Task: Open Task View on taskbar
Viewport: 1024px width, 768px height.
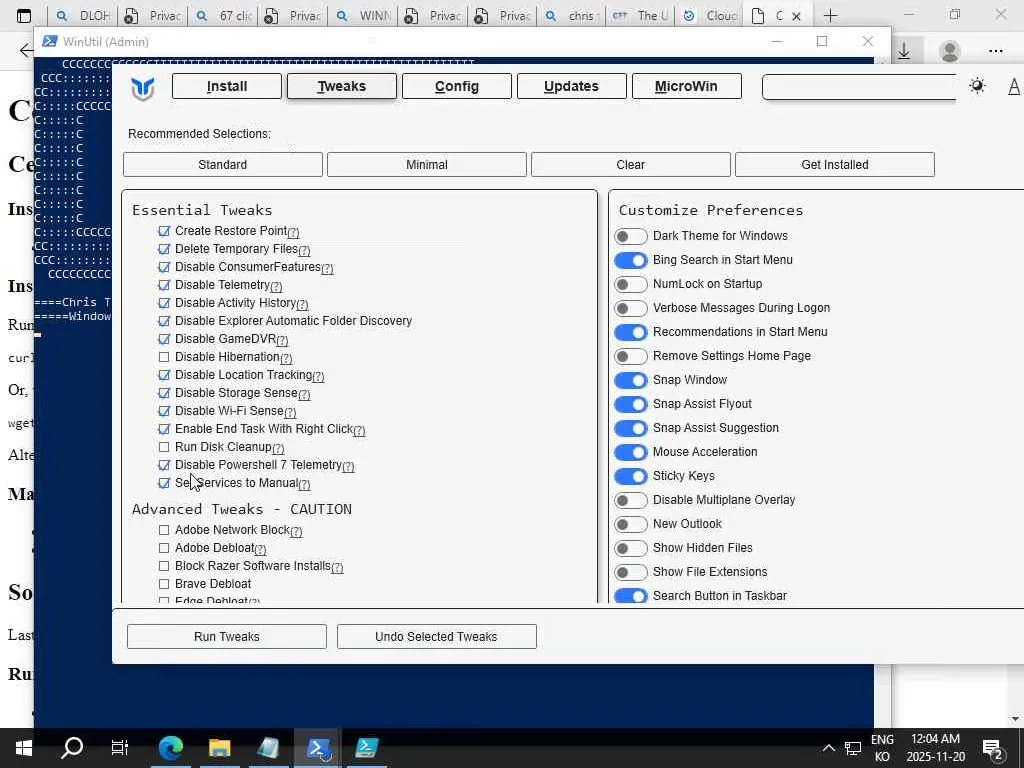Action: coord(120,748)
